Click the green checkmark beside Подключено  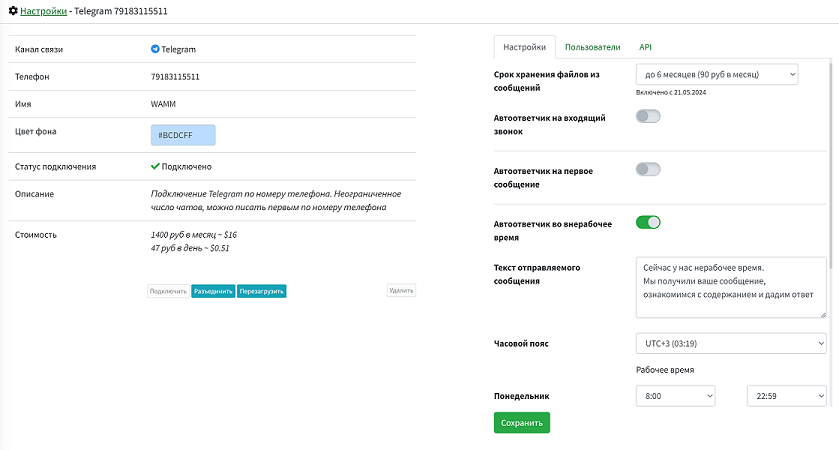(155, 166)
